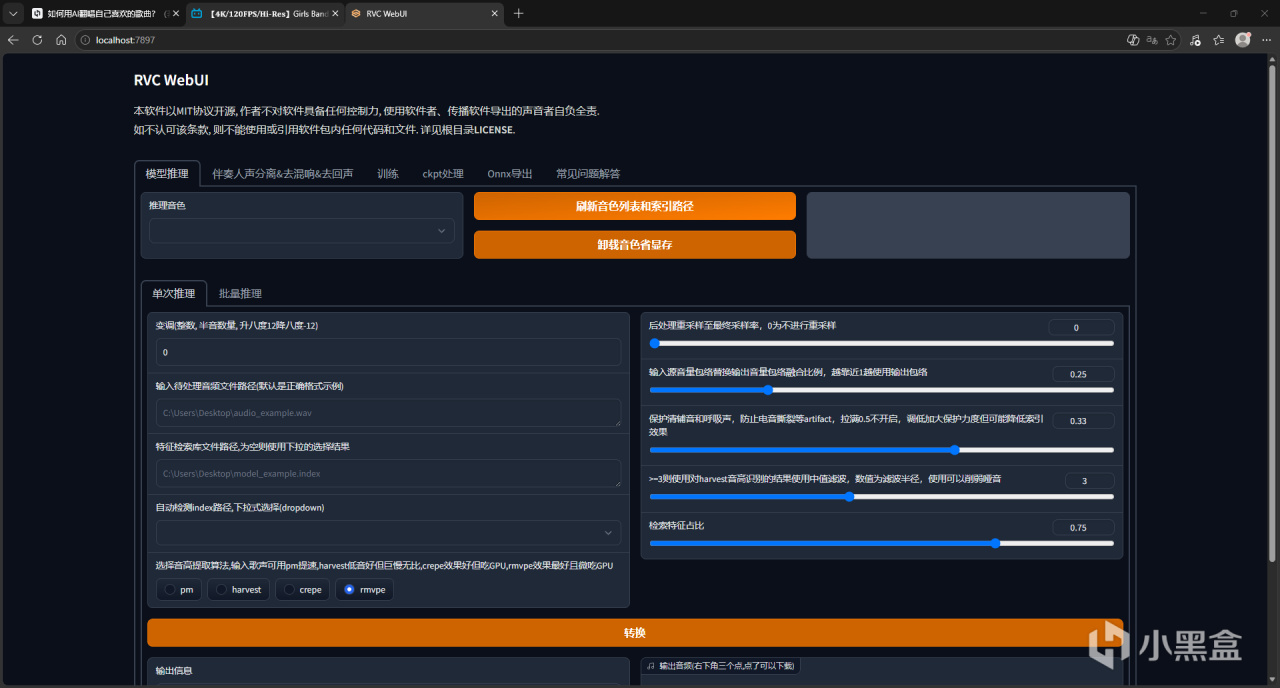Add this page to favorites star
Image resolution: width=1280 pixels, height=688 pixels.
pyautogui.click(x=1171, y=40)
